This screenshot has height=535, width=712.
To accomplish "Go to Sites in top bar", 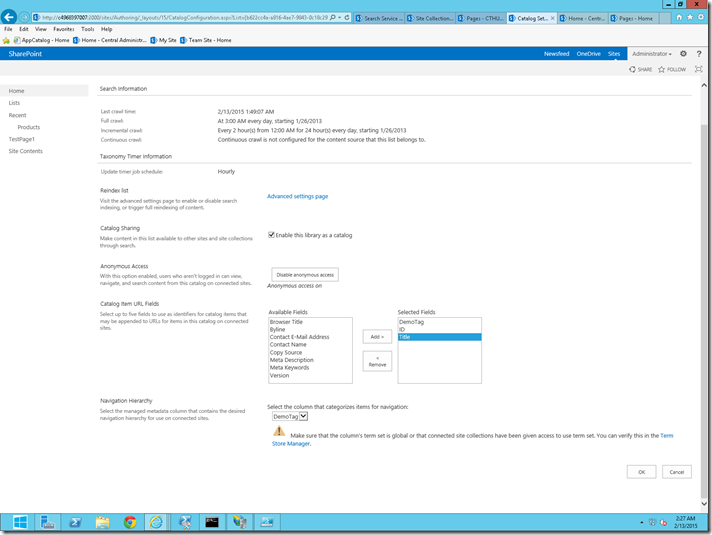I will click(x=614, y=54).
